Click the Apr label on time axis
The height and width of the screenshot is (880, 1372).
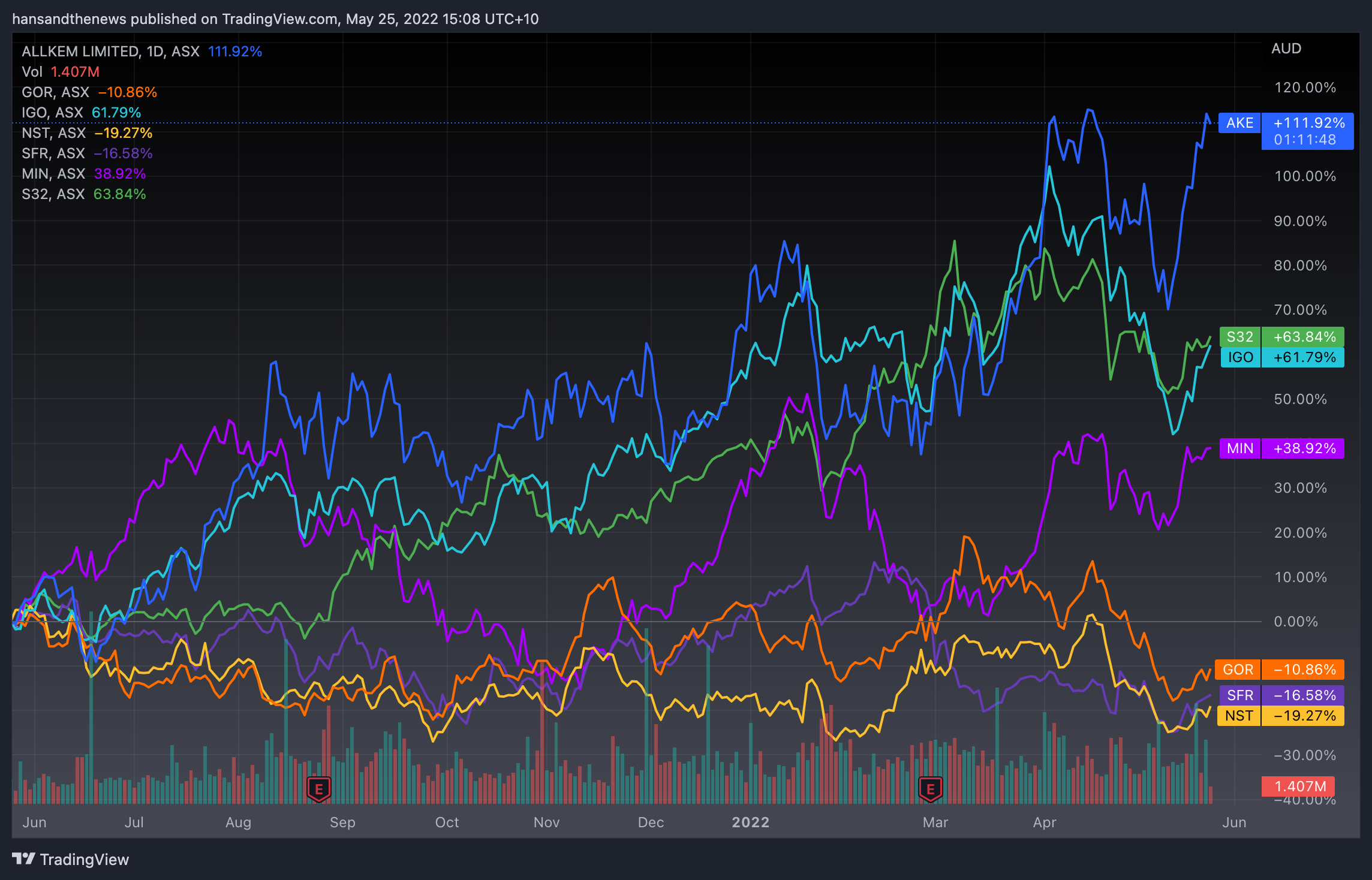pyautogui.click(x=1045, y=822)
